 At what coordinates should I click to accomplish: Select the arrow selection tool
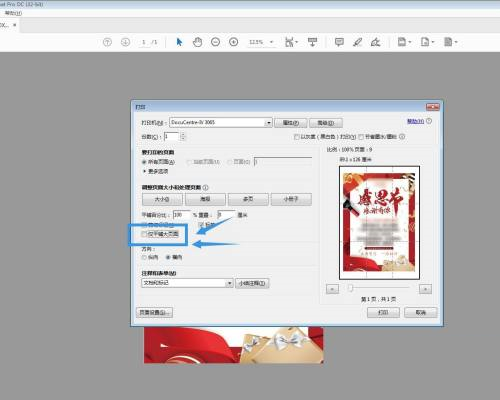179,42
